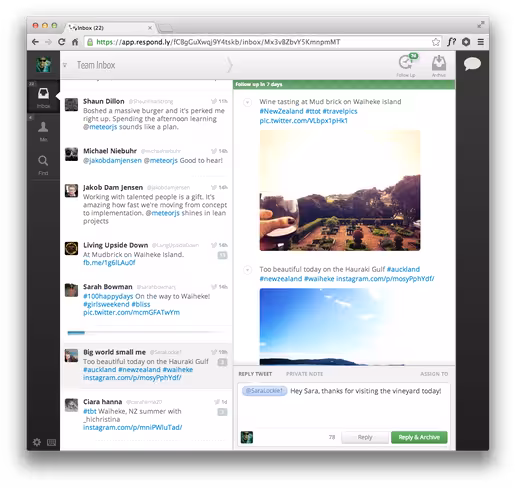
Task: Open the @meteorjs mention in Shaun Dillon's tweet
Action: (x=100, y=127)
